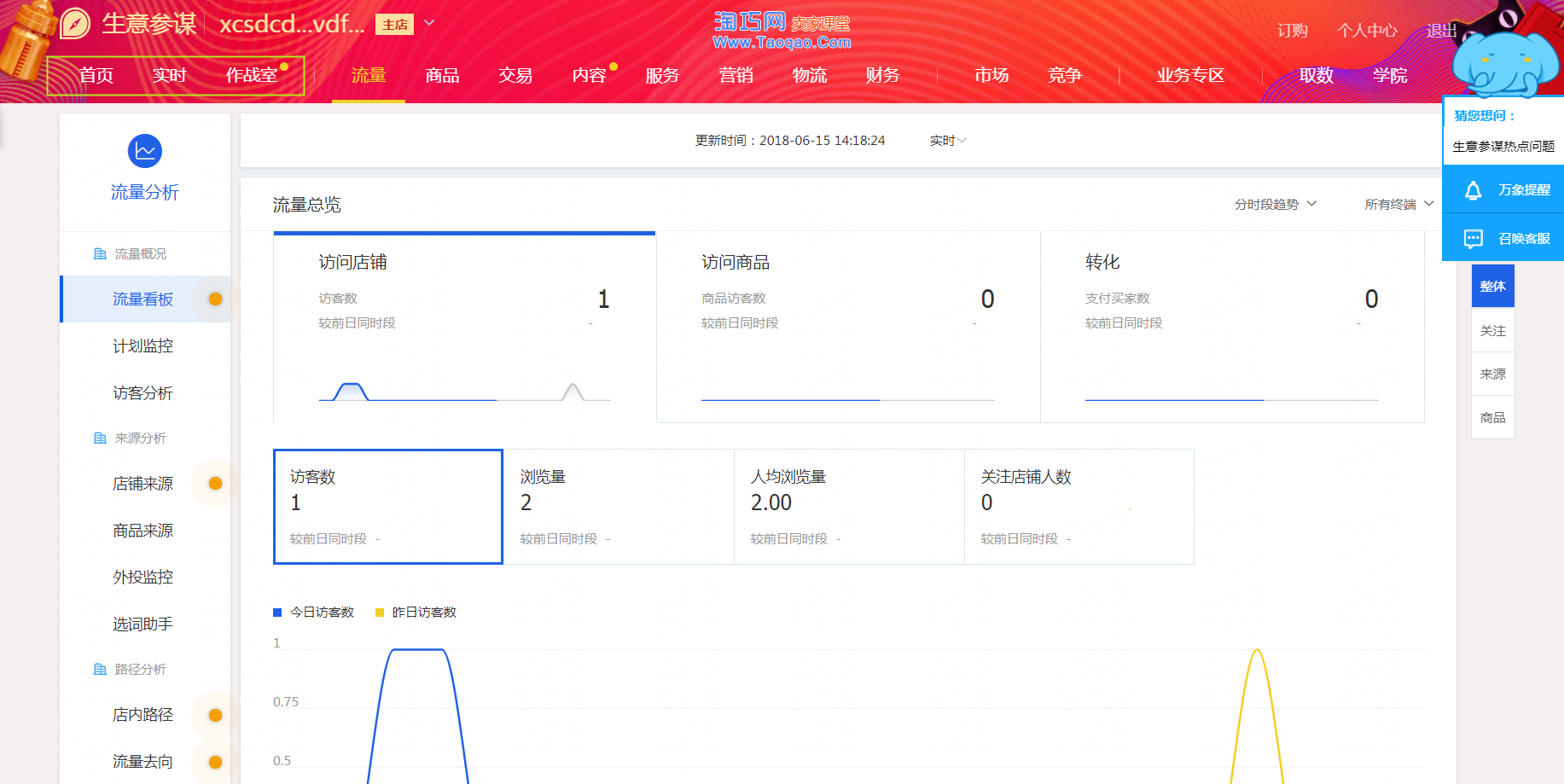The height and width of the screenshot is (784, 1564).
Task: Toggle 今日访客数 legend blue swatch
Action: click(277, 613)
